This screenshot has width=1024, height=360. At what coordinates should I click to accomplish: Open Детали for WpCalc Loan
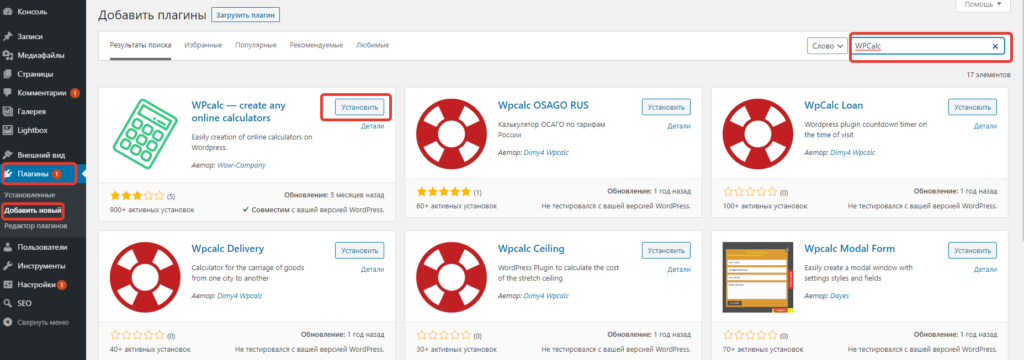click(985, 126)
